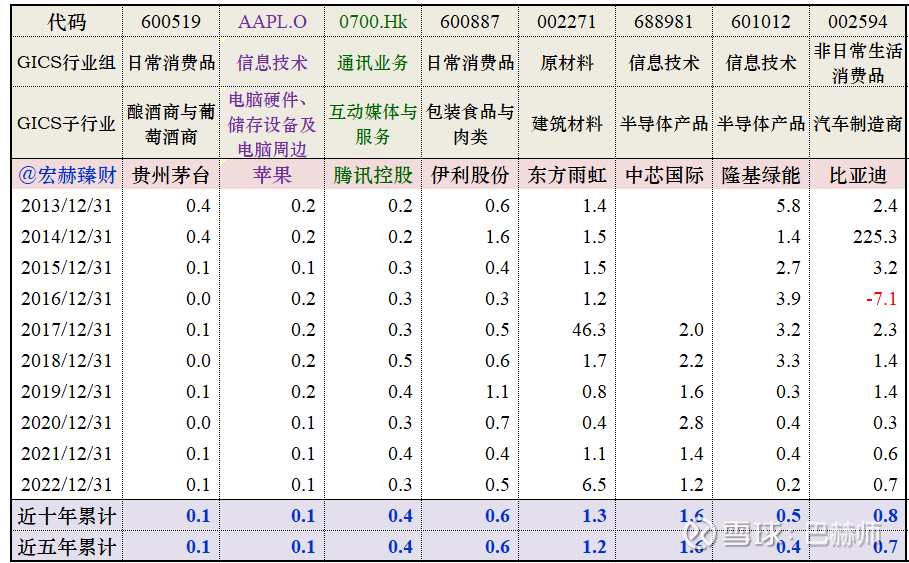Select stock code 600519

click(x=170, y=23)
